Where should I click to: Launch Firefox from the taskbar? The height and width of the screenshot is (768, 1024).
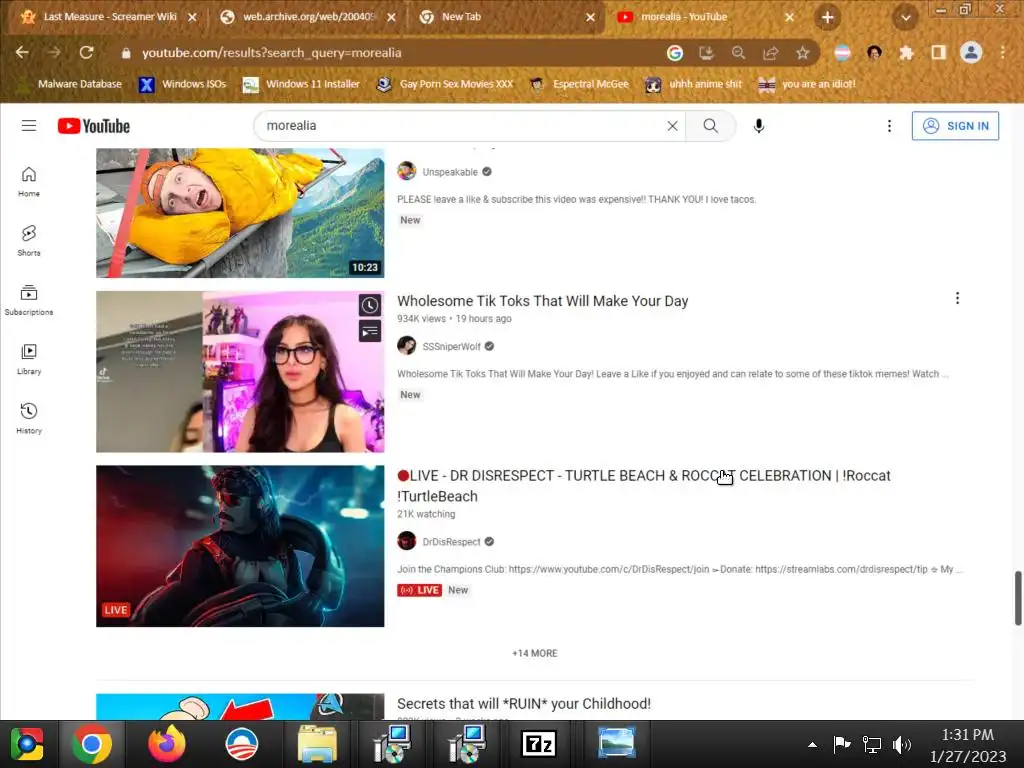pyautogui.click(x=167, y=744)
